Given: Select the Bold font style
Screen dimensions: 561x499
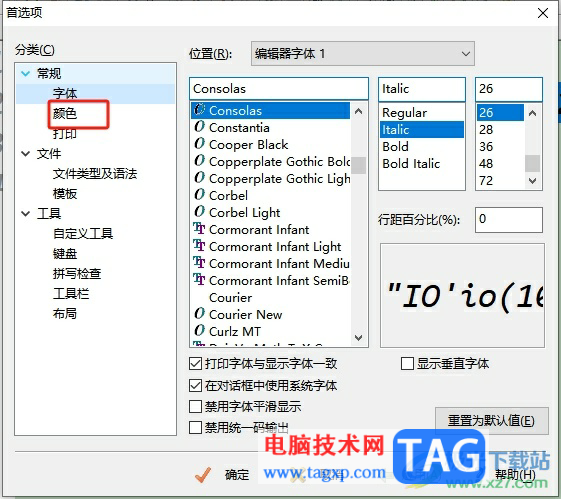Looking at the screenshot, I should [395, 147].
